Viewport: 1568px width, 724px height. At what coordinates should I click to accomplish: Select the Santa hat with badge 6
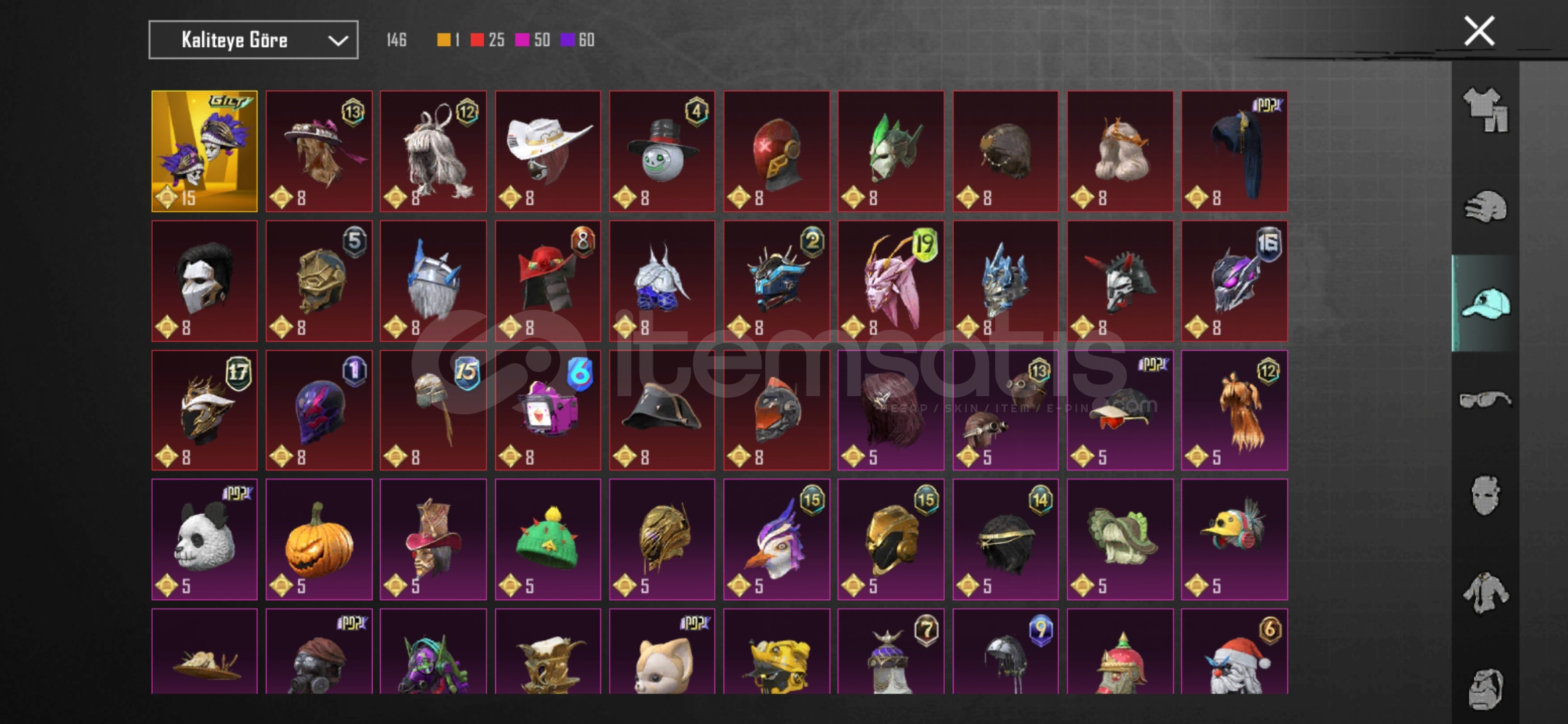pyautogui.click(x=1234, y=651)
